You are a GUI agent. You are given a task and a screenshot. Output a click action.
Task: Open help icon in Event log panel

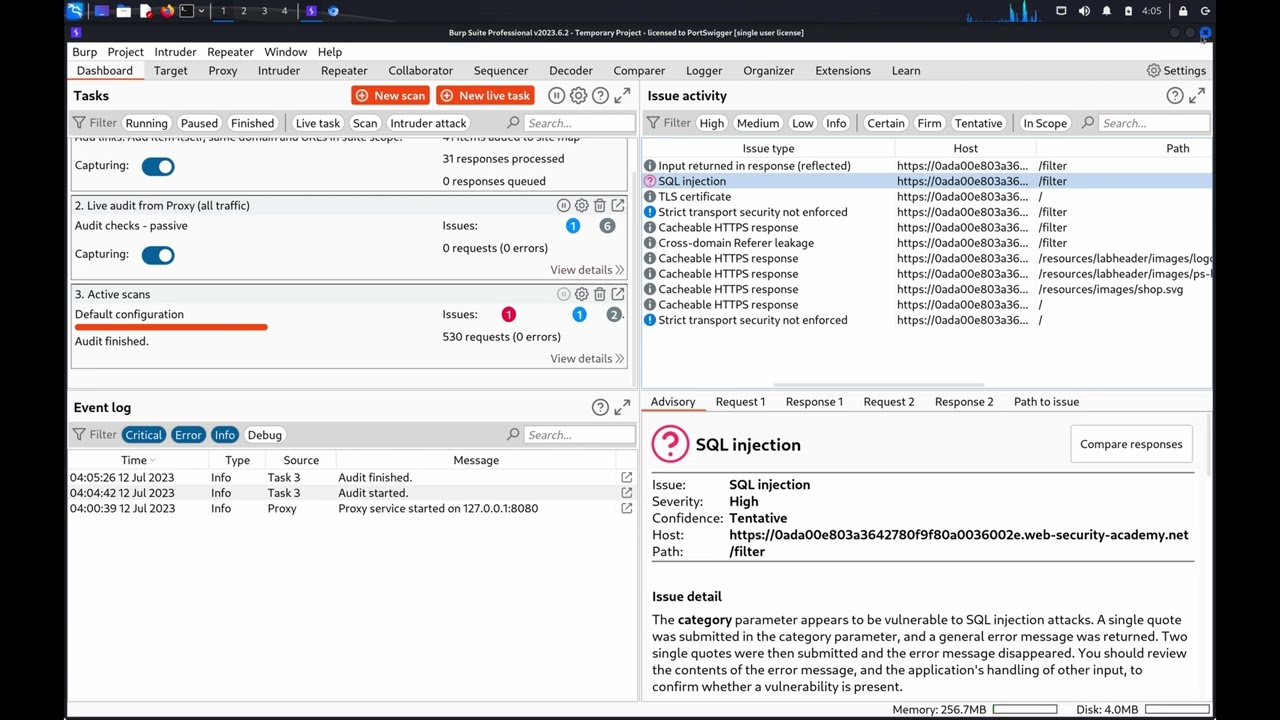click(600, 407)
